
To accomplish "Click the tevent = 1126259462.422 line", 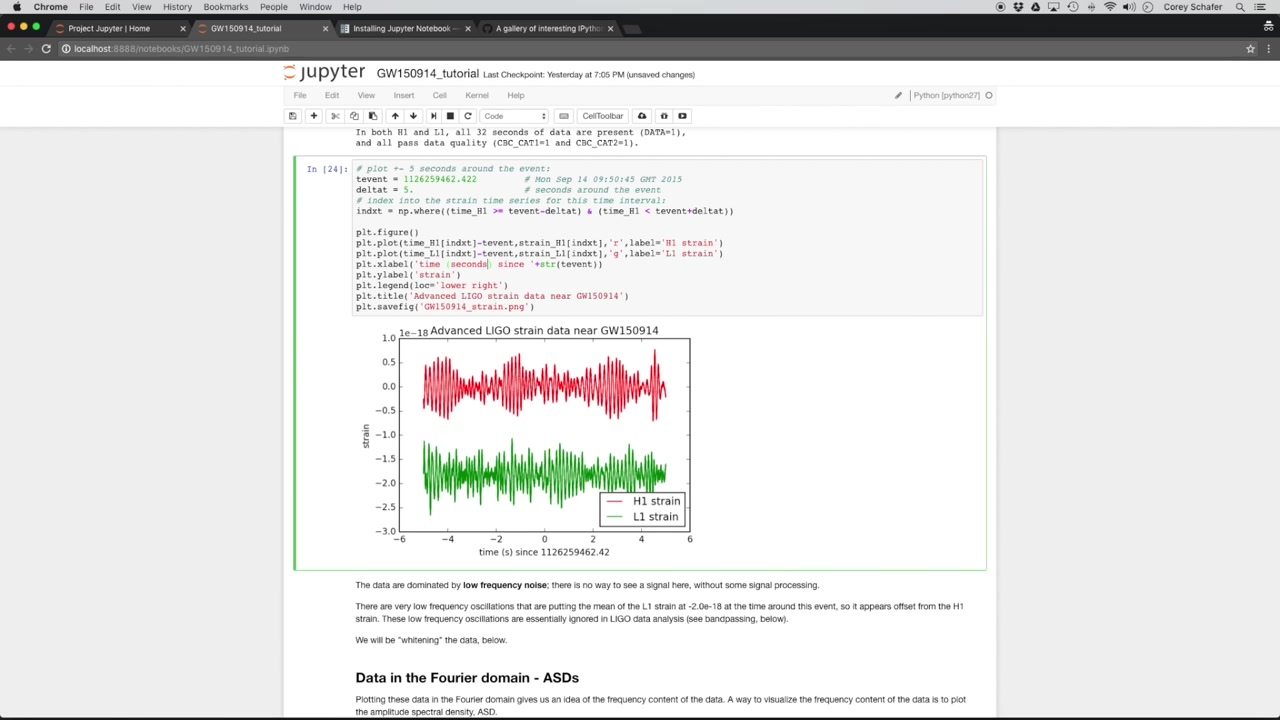I will coord(416,179).
